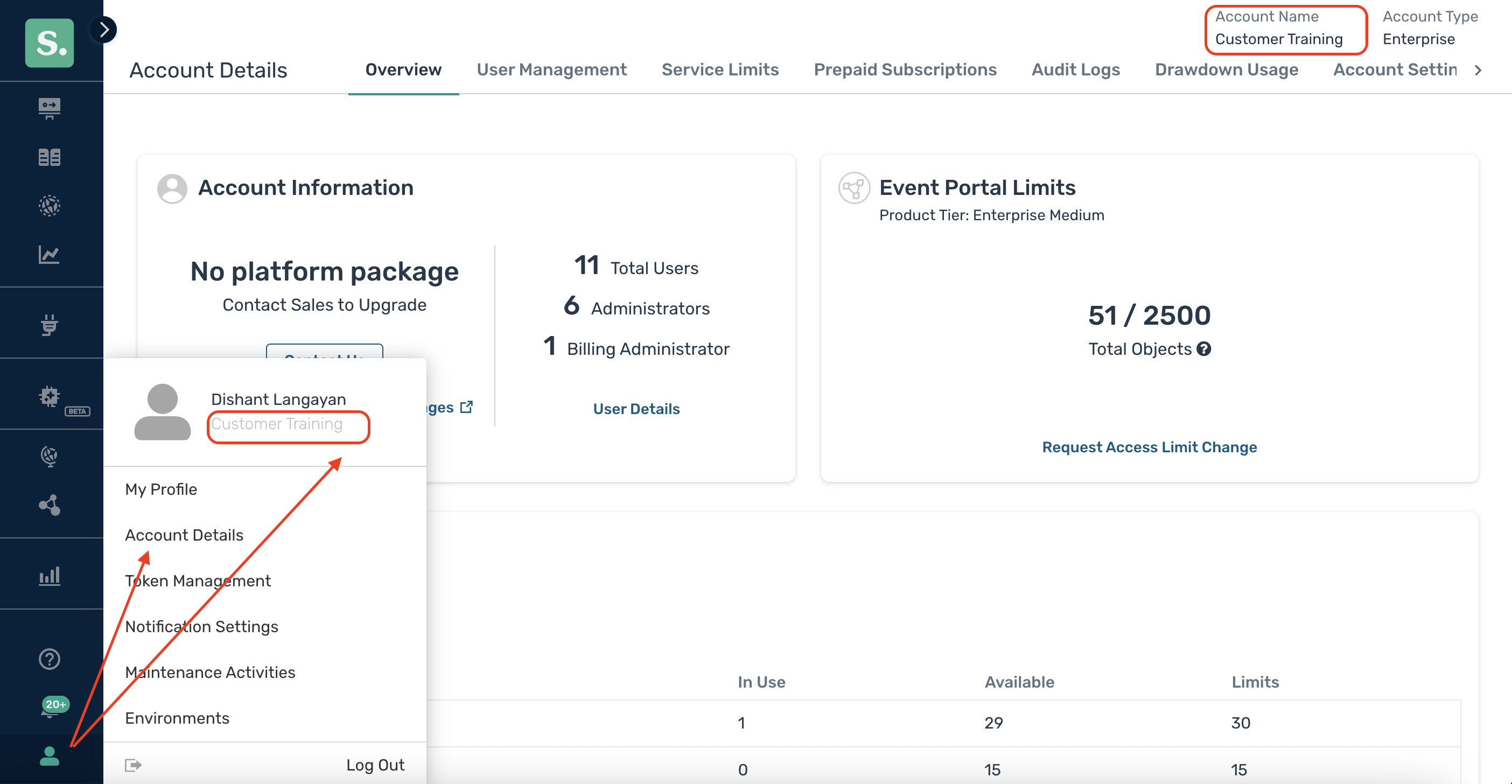Click the line chart insights sidebar icon
Image resolution: width=1512 pixels, height=784 pixels.
coord(50,255)
